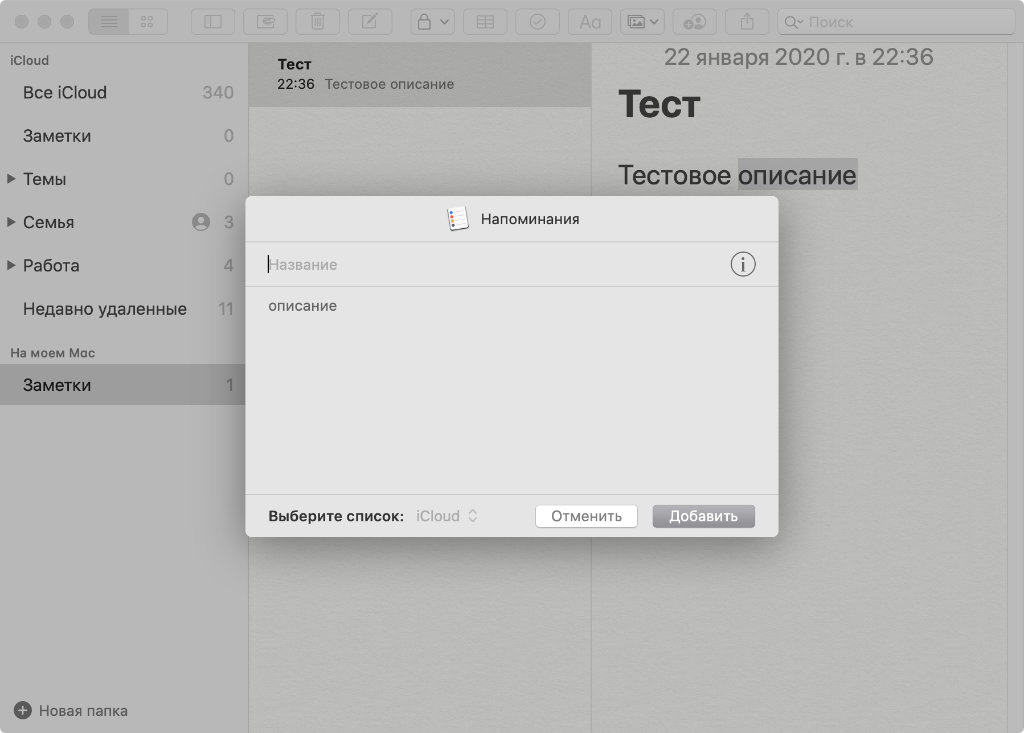Switch to gallery view in toolbar

click(147, 21)
